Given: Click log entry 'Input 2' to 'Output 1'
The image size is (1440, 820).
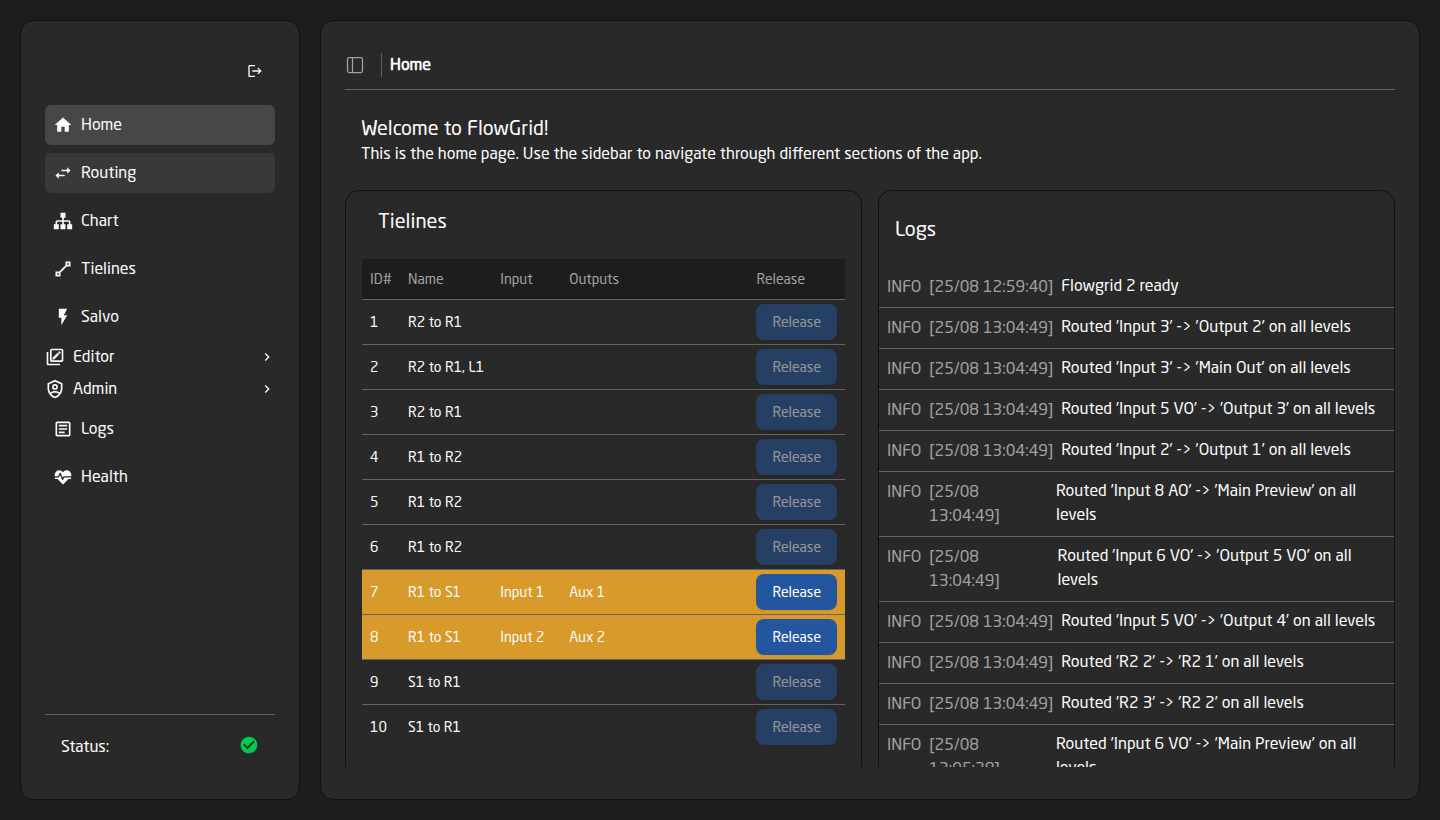Looking at the screenshot, I should point(1136,450).
